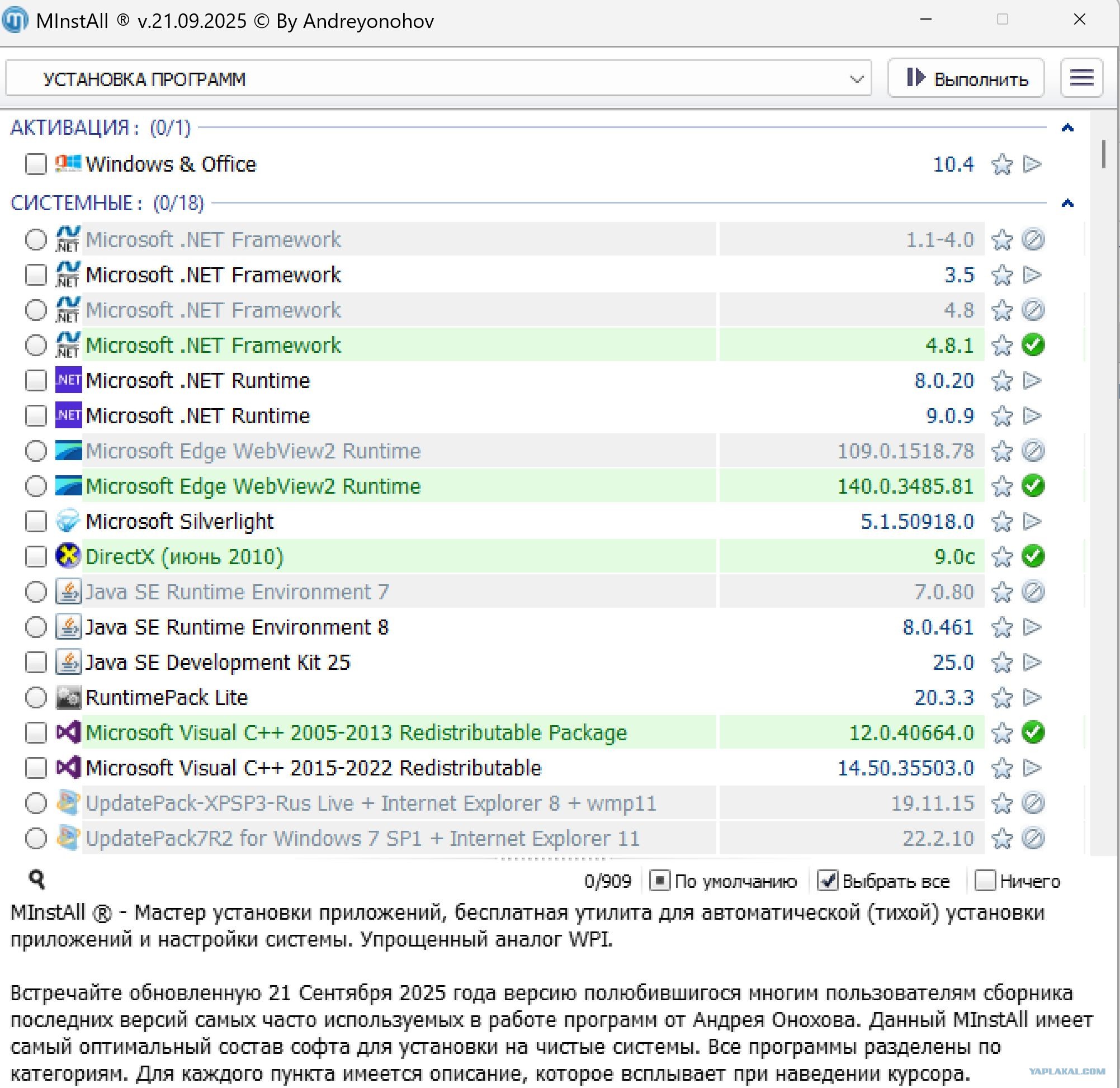Click the magnifier search icon
1120x1088 pixels.
click(37, 880)
